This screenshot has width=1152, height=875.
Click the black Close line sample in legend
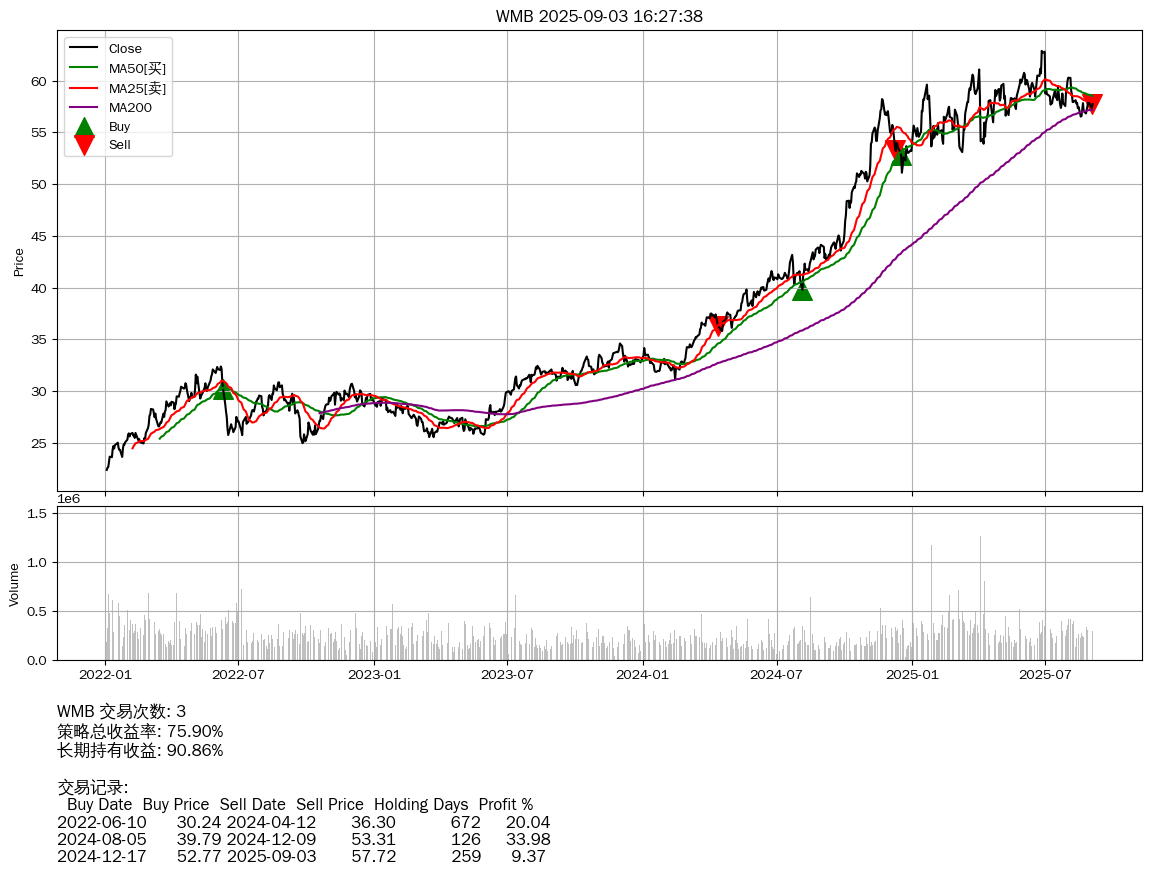point(84,49)
